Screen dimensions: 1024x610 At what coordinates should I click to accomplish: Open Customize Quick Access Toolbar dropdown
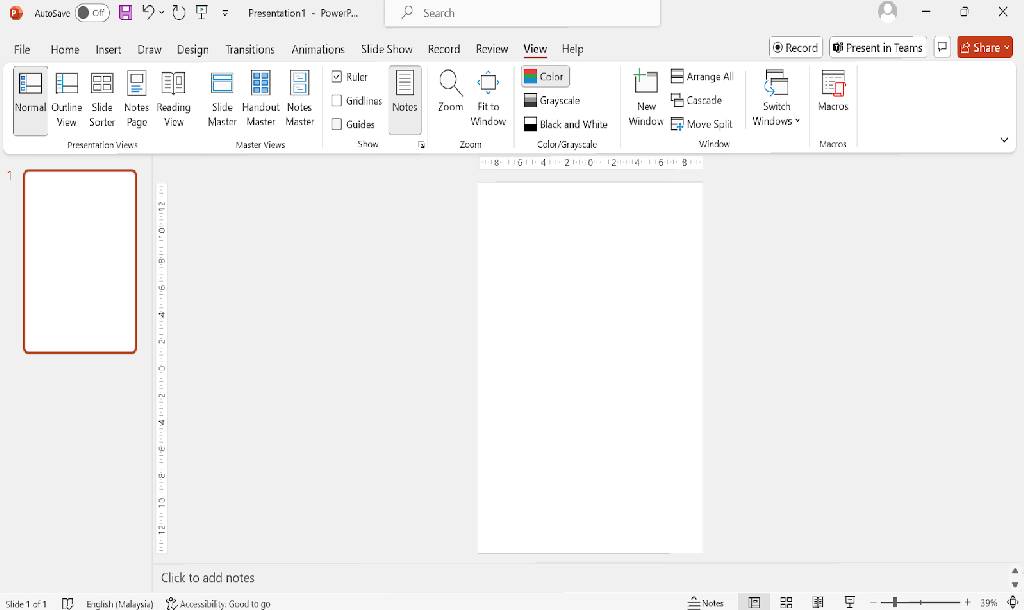point(225,12)
